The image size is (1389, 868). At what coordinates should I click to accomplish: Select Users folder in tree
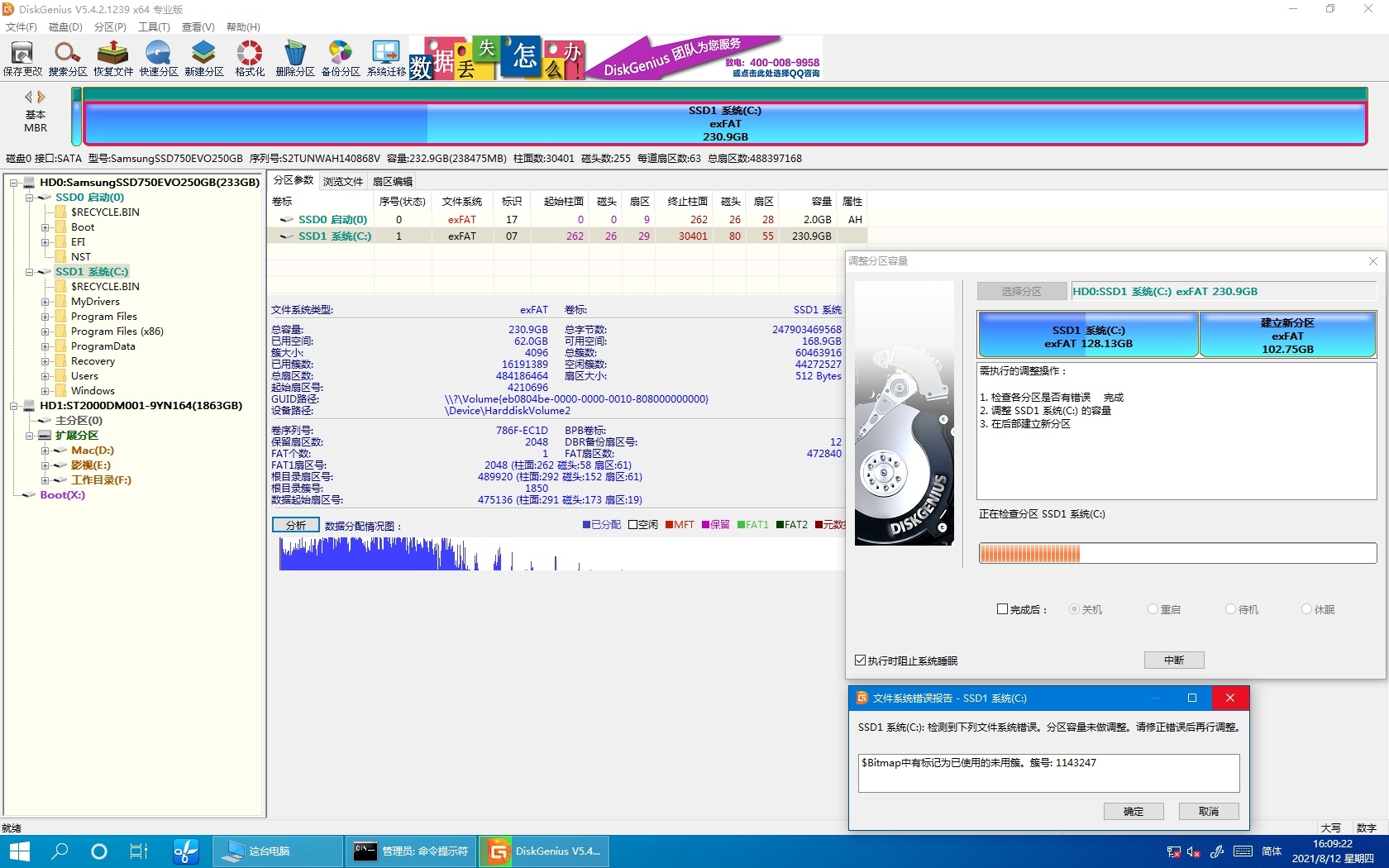coord(84,376)
